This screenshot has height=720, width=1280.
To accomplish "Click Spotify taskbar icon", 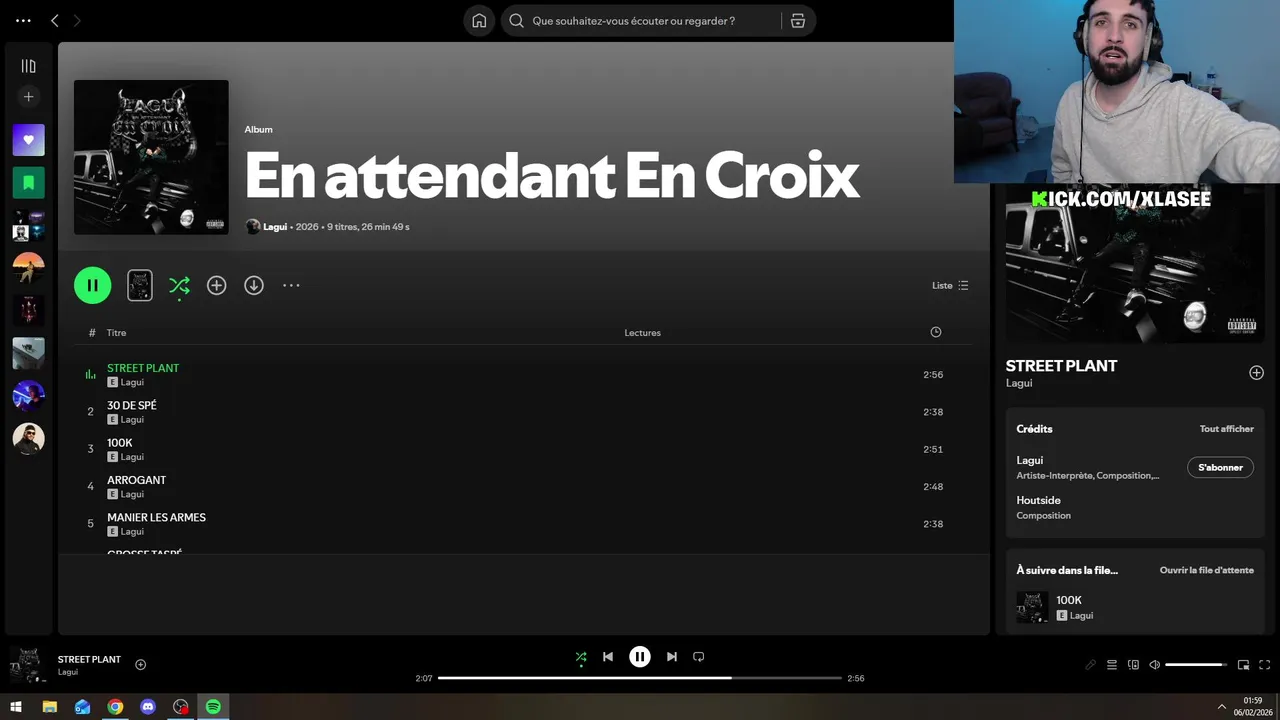I will coord(213,706).
